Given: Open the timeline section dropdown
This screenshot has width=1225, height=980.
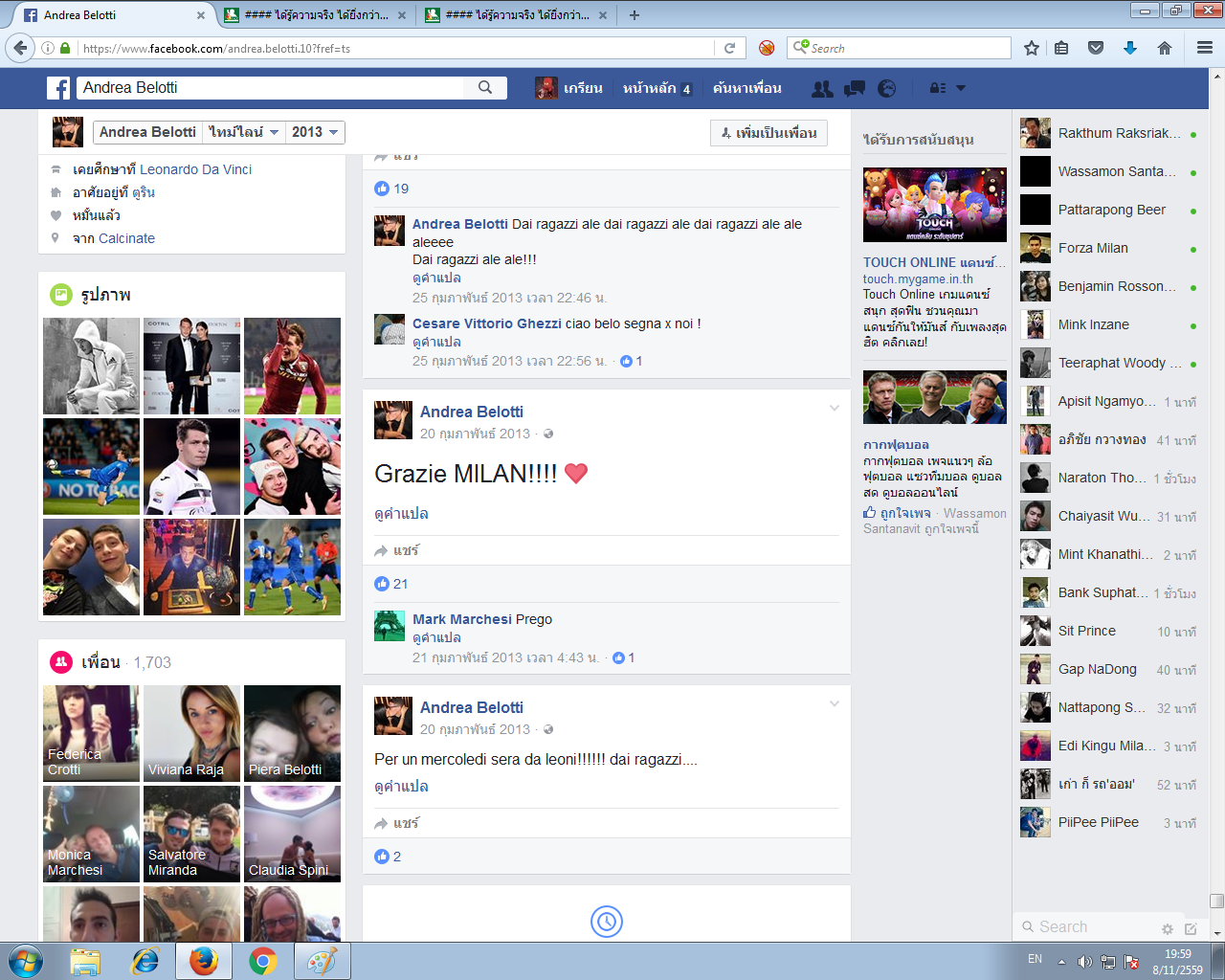Looking at the screenshot, I should pyautogui.click(x=243, y=132).
